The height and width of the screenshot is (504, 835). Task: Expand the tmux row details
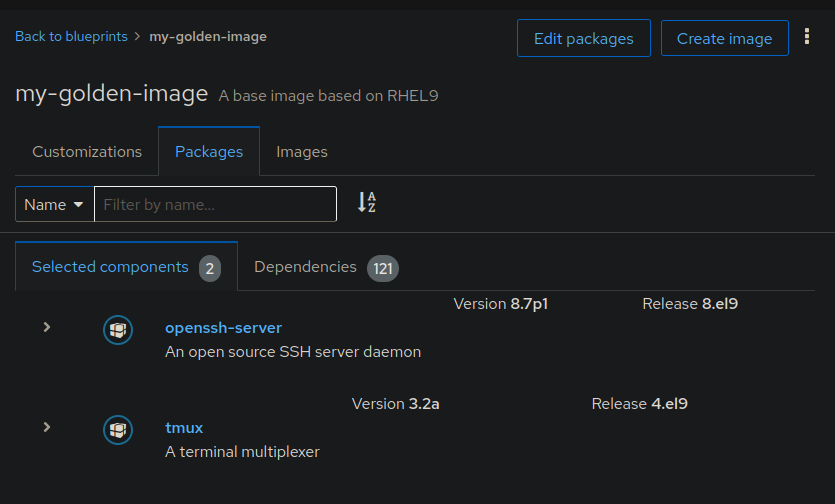pos(47,427)
